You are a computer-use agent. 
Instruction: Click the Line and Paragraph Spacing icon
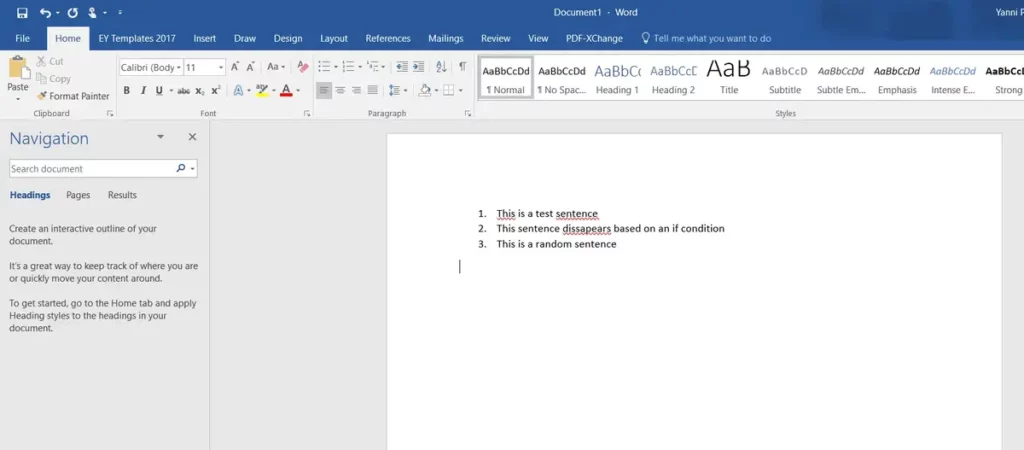394,91
